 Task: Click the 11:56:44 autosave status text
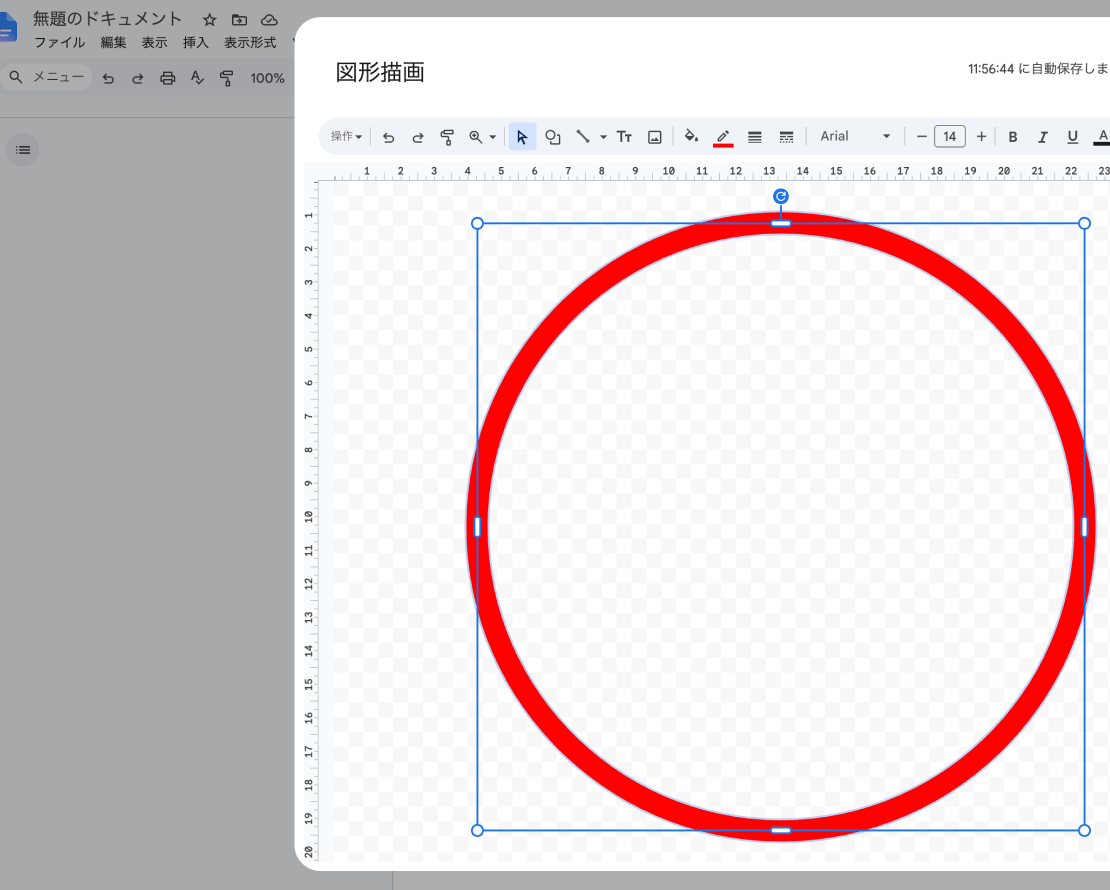coord(1038,69)
